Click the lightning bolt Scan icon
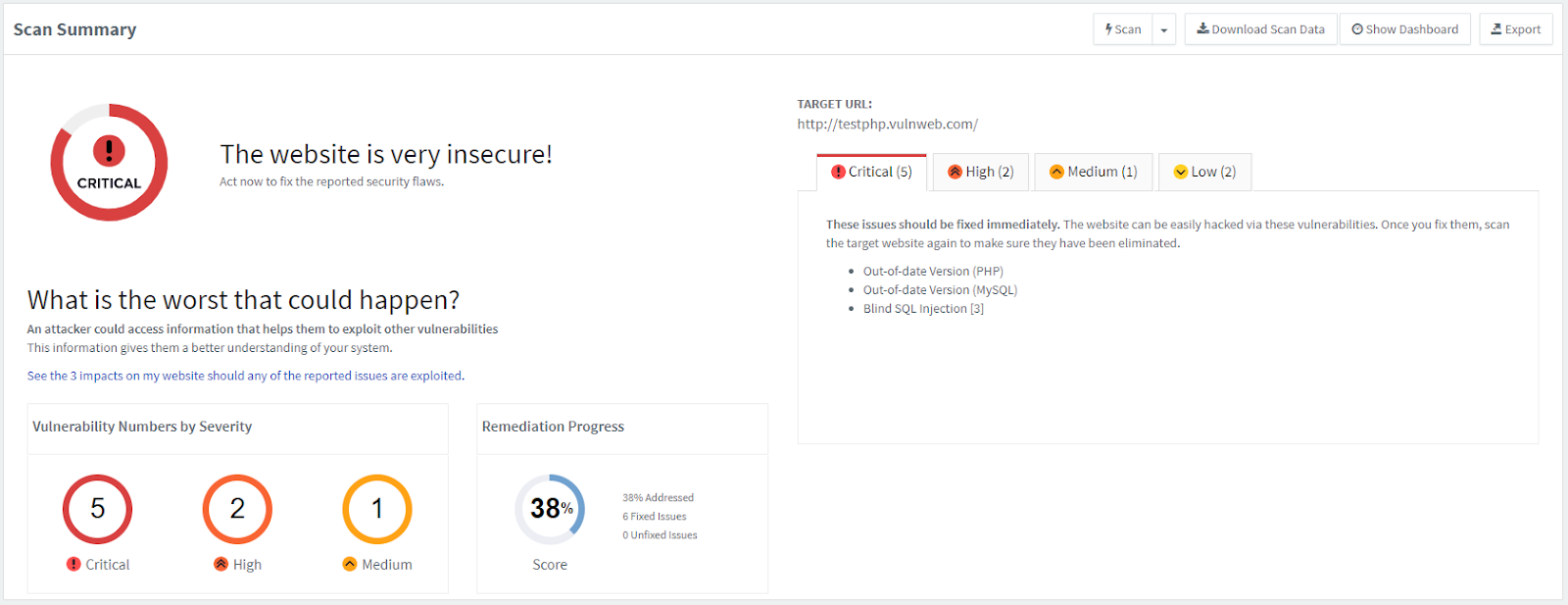 coord(1108,29)
